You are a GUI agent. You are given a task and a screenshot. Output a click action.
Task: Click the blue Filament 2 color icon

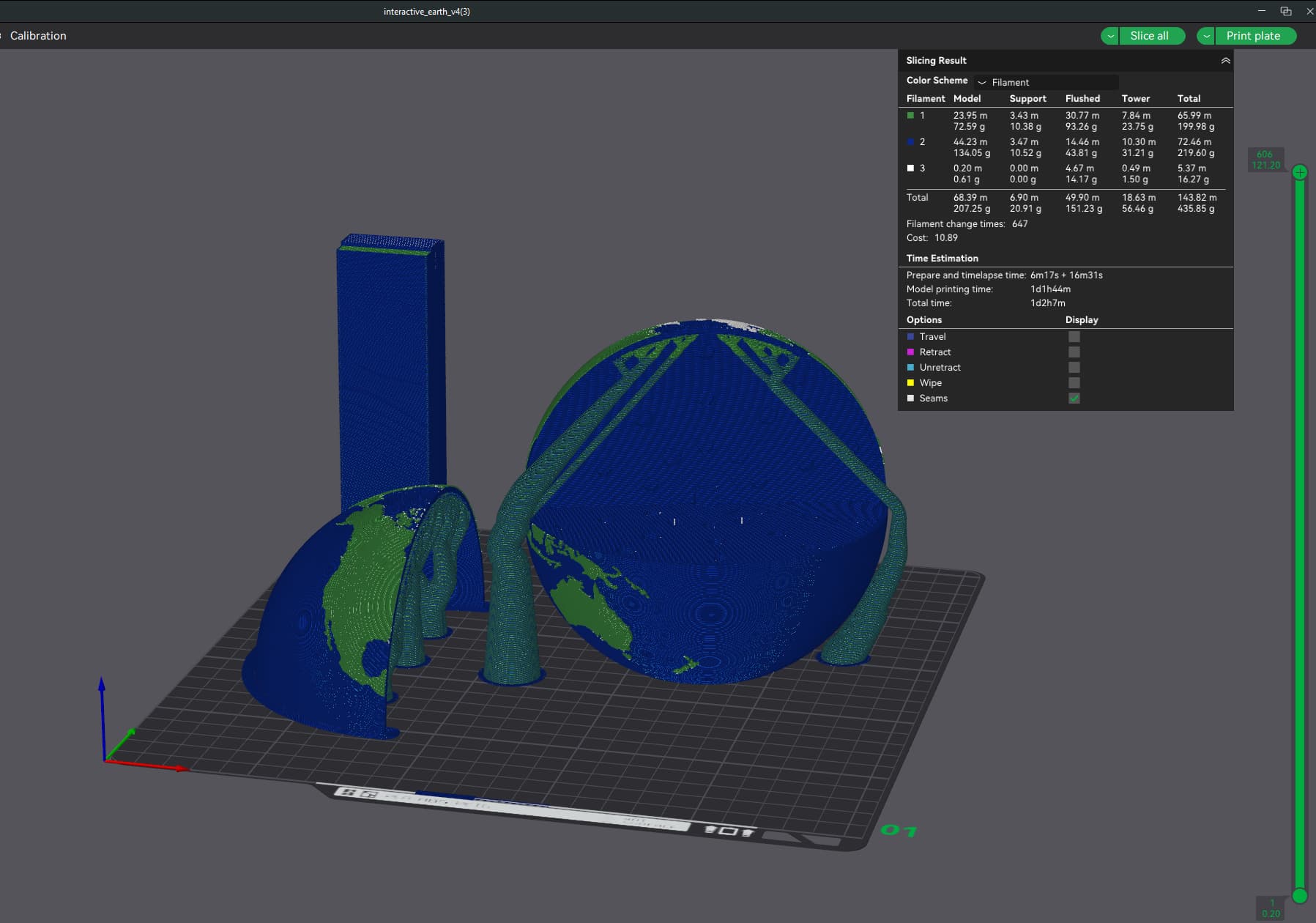(x=910, y=142)
